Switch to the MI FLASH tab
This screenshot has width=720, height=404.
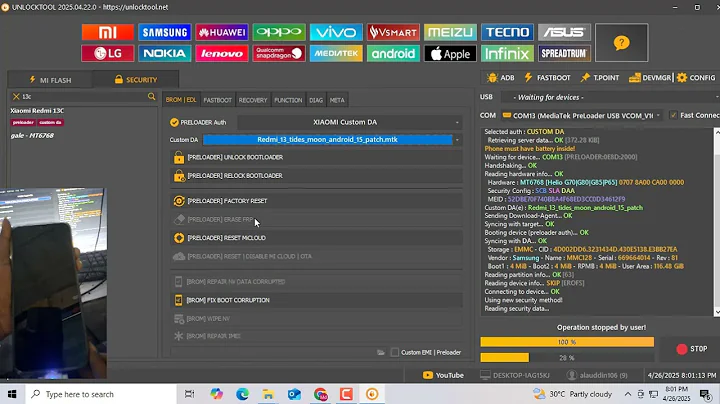coord(51,80)
